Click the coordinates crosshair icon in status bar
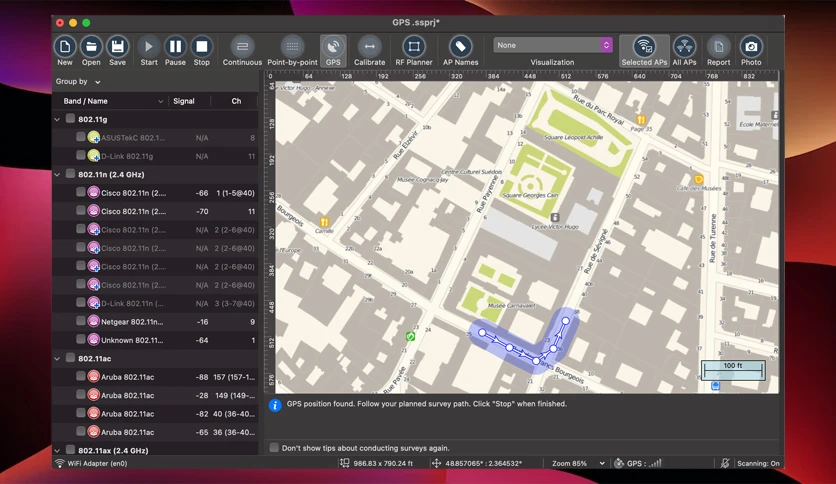 436,463
